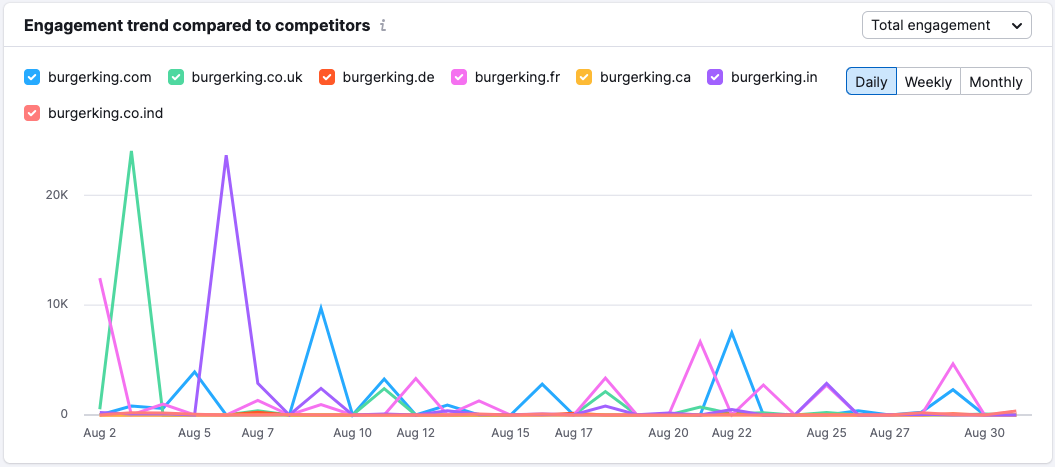Open the Total engagement dropdown
1055x467 pixels.
[x=947, y=26]
